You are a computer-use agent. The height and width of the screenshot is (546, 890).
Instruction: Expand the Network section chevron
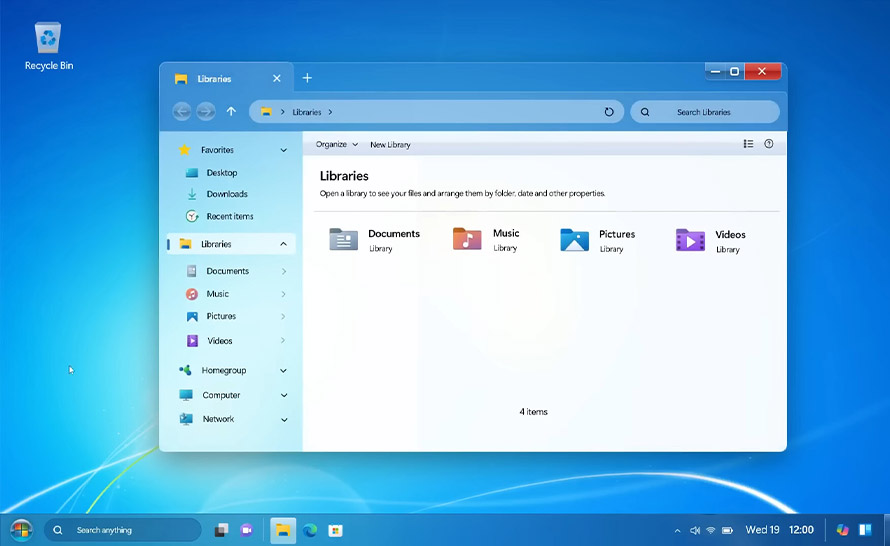283,420
